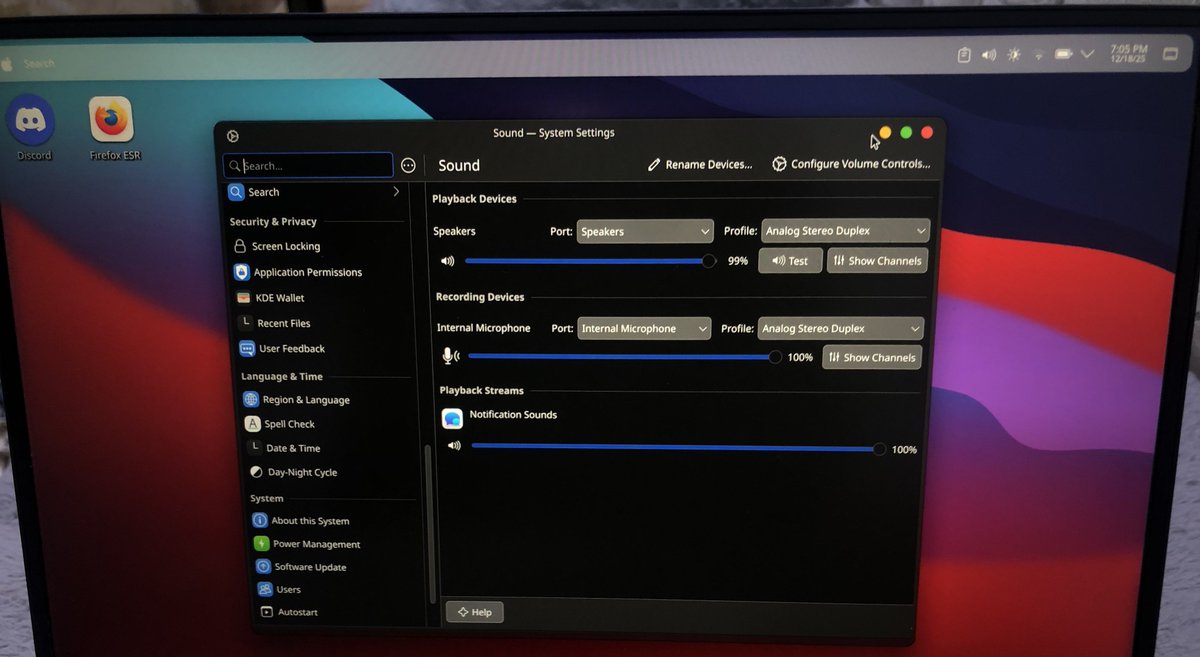The width and height of the screenshot is (1200, 657).
Task: Click the show desktop icon beside the clock
Action: tap(1169, 55)
